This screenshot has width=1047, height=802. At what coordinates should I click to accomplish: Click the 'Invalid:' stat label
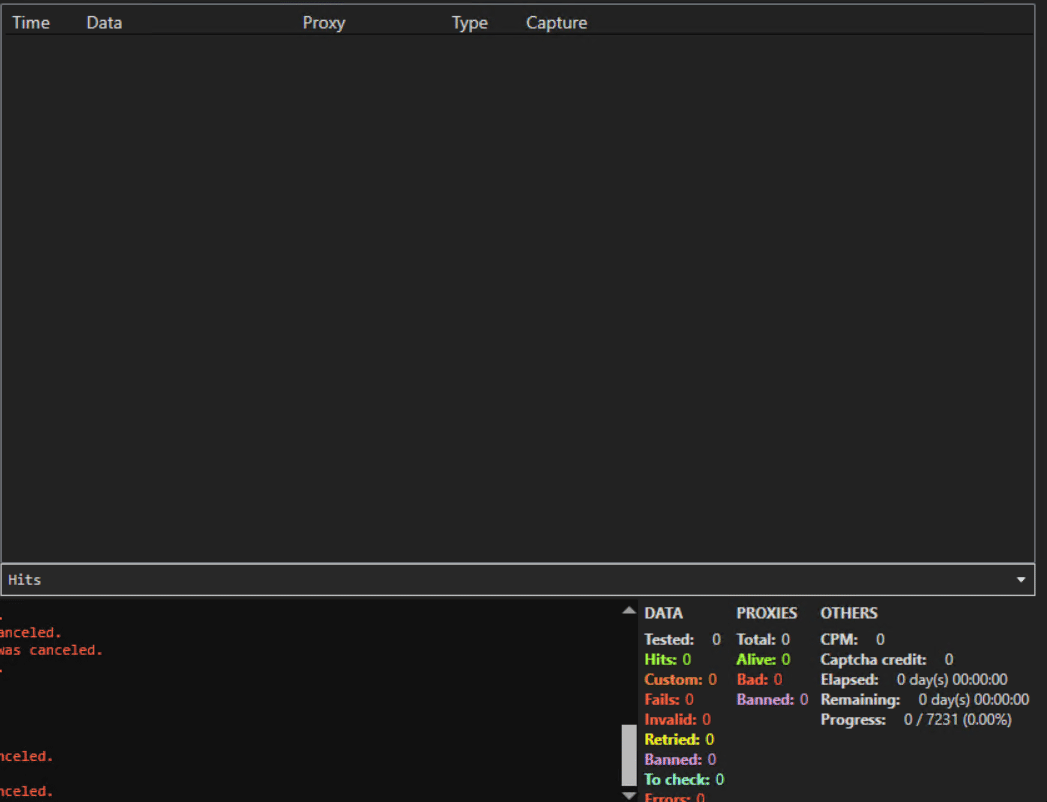pos(670,719)
